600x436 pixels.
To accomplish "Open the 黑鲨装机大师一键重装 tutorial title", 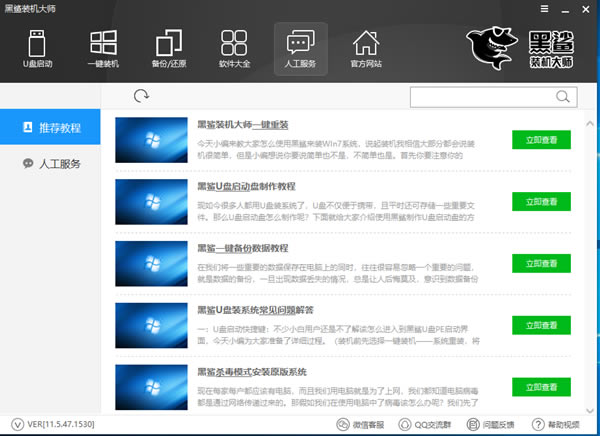I will point(243,124).
